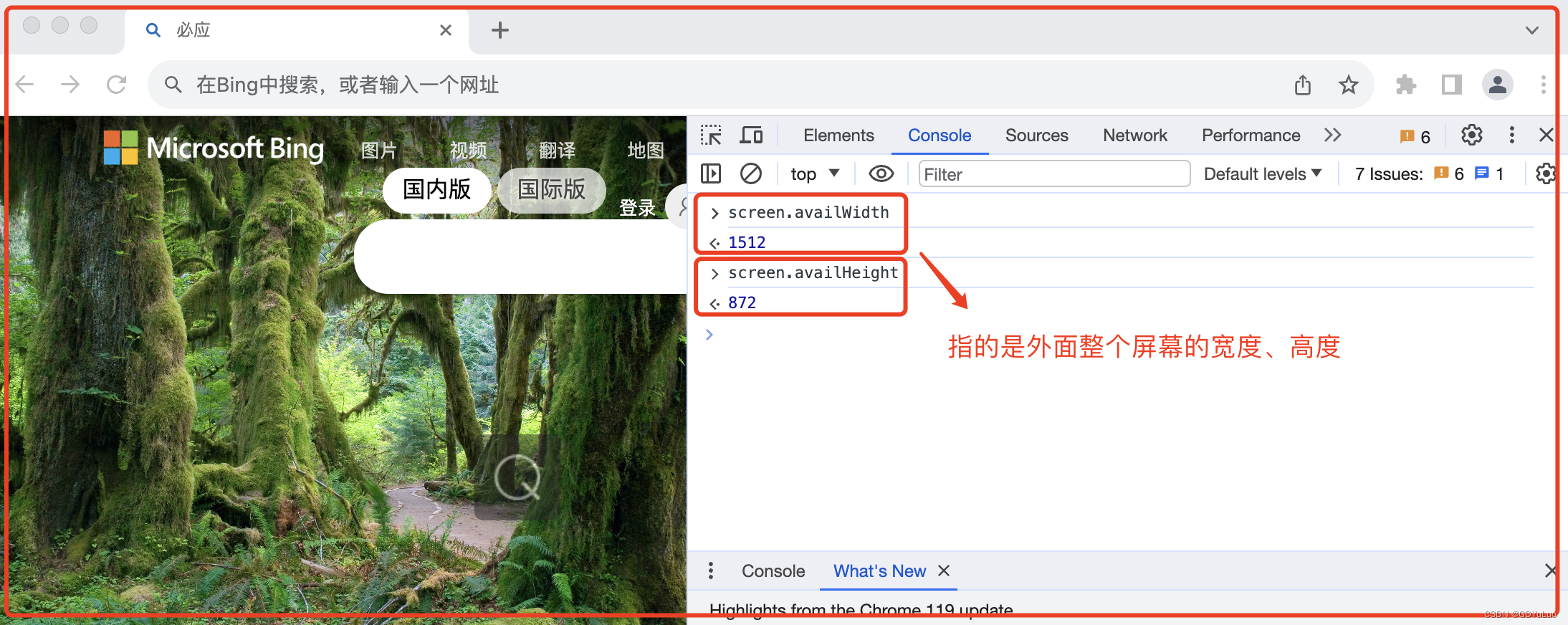Focus the console Filter field
The image size is (1568, 625).
click(x=1054, y=173)
